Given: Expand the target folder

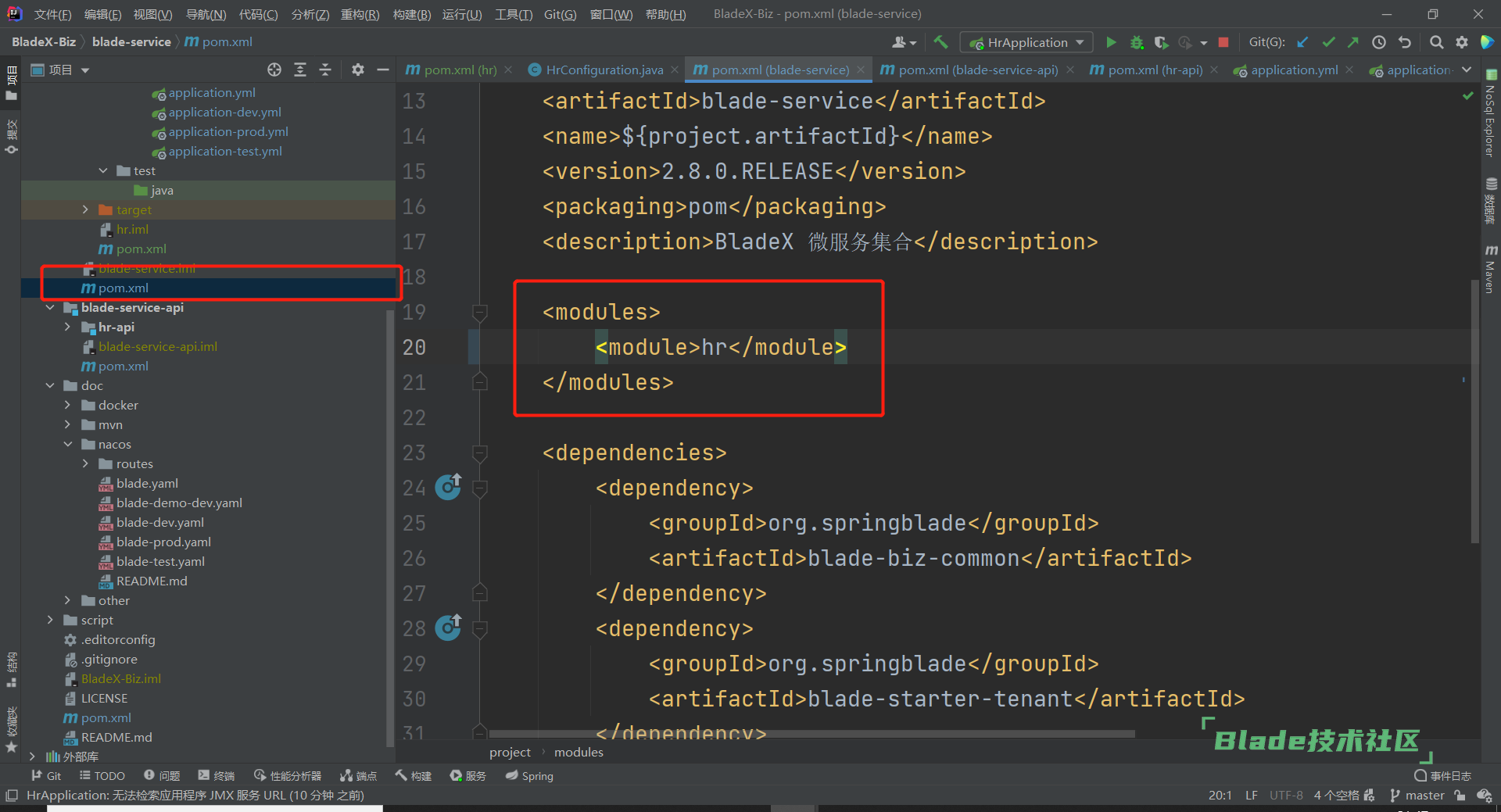Looking at the screenshot, I should click(x=85, y=209).
